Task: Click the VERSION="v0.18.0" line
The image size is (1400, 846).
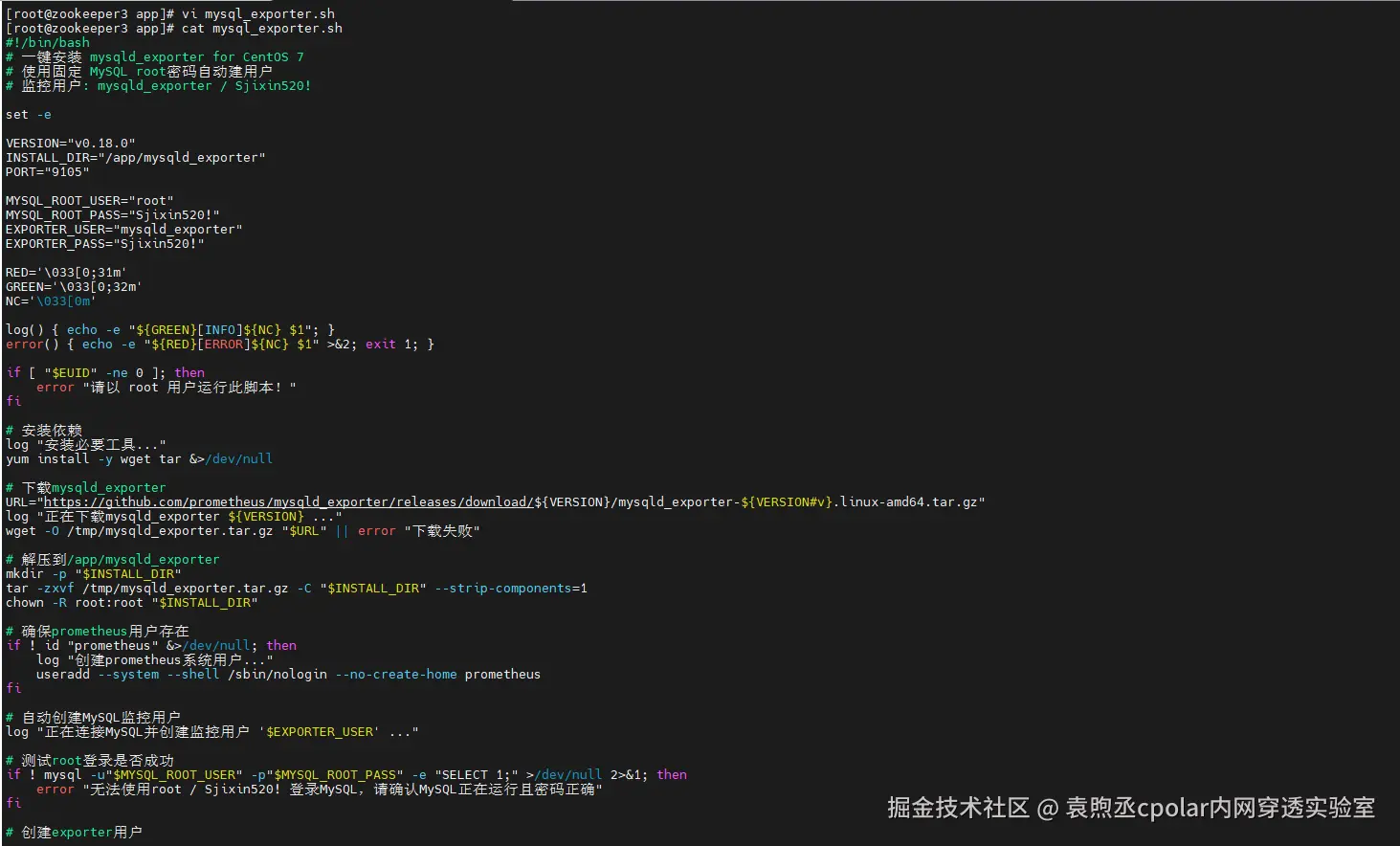Action: [71, 144]
